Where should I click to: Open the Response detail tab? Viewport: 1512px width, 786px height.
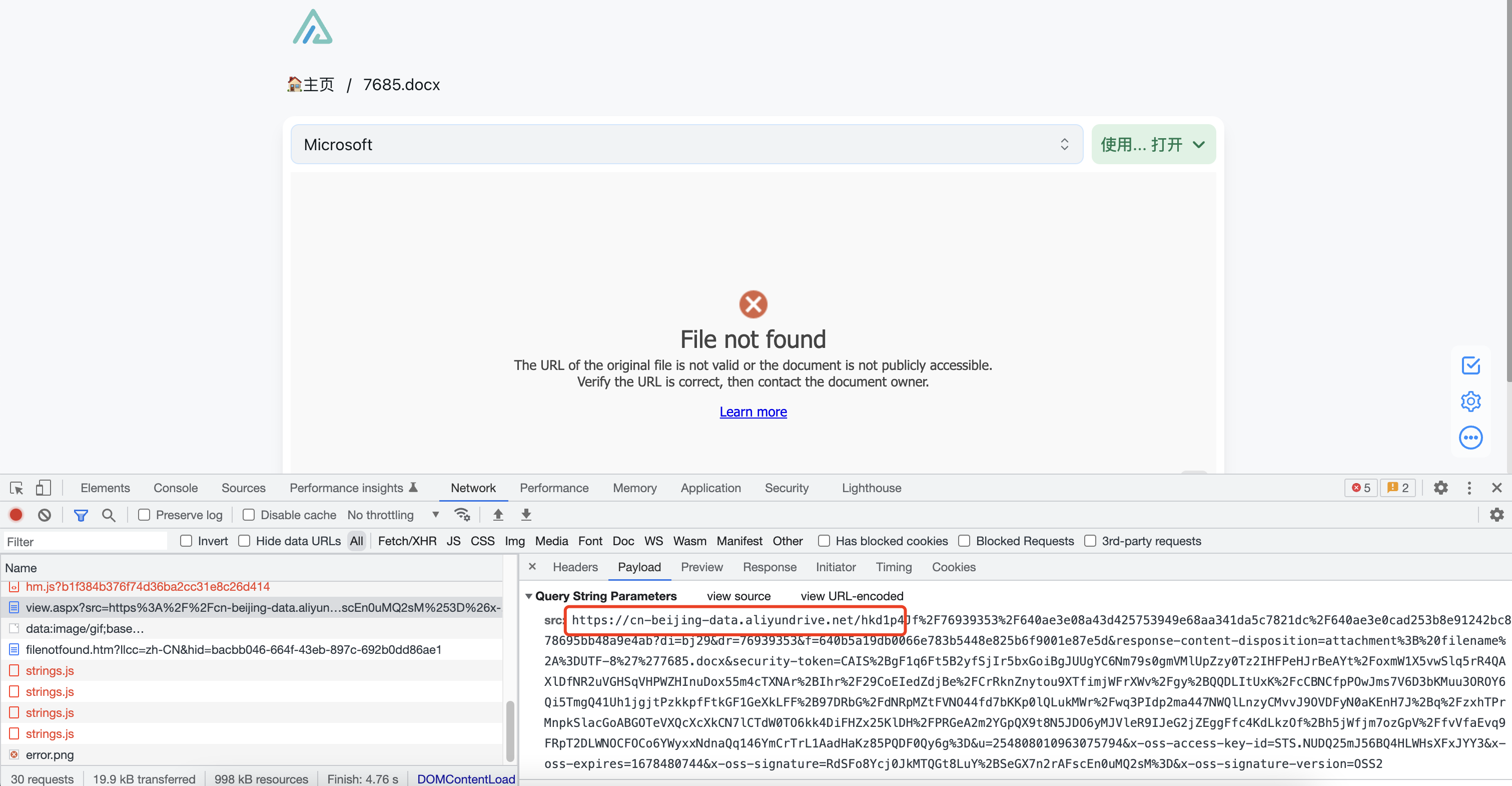coord(769,566)
